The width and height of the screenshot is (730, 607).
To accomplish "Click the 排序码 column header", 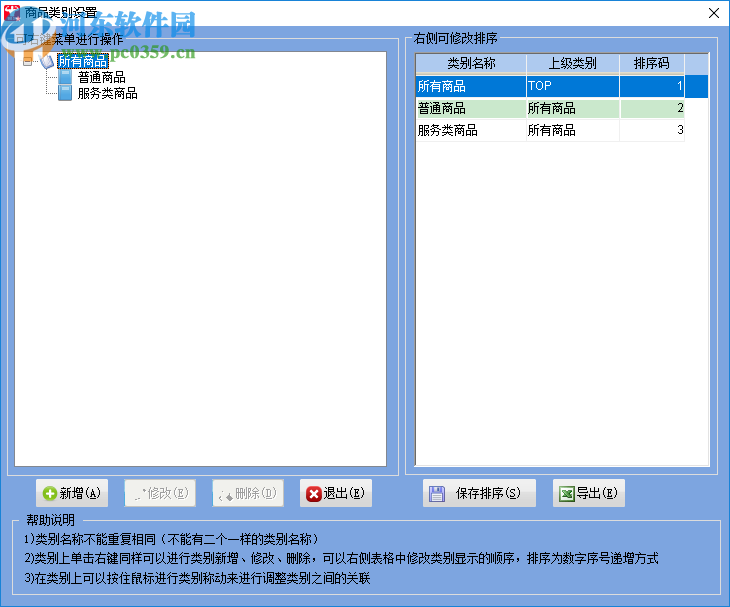I will pyautogui.click(x=652, y=63).
